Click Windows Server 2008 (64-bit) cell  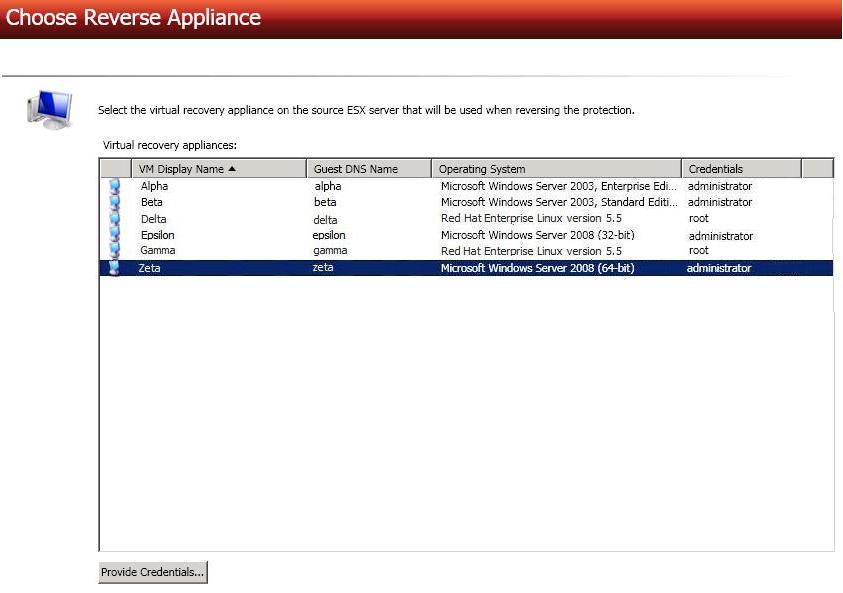point(538,268)
